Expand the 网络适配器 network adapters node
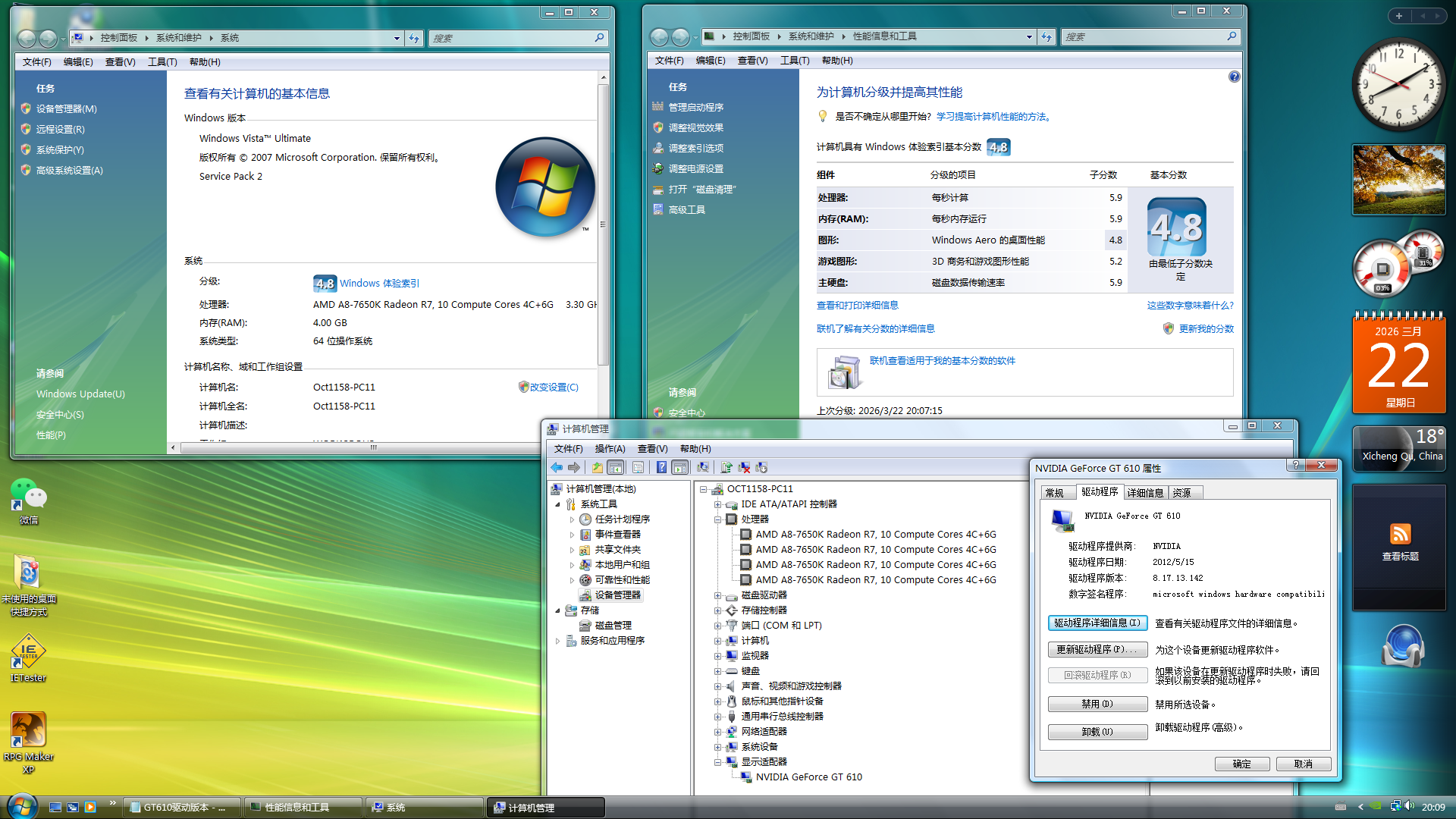1456x819 pixels. coord(717,732)
